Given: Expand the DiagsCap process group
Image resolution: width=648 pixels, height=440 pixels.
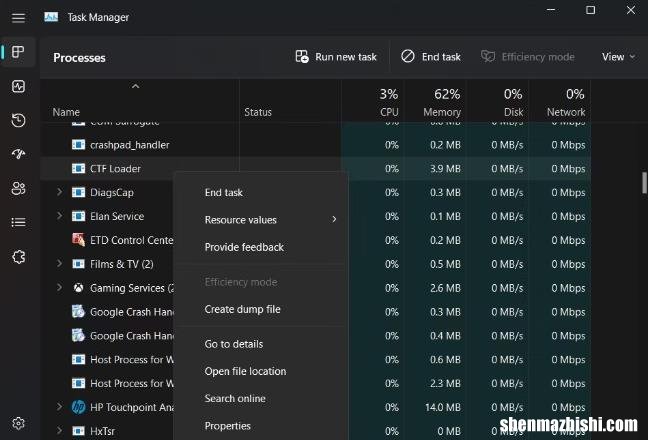Looking at the screenshot, I should [x=60, y=192].
